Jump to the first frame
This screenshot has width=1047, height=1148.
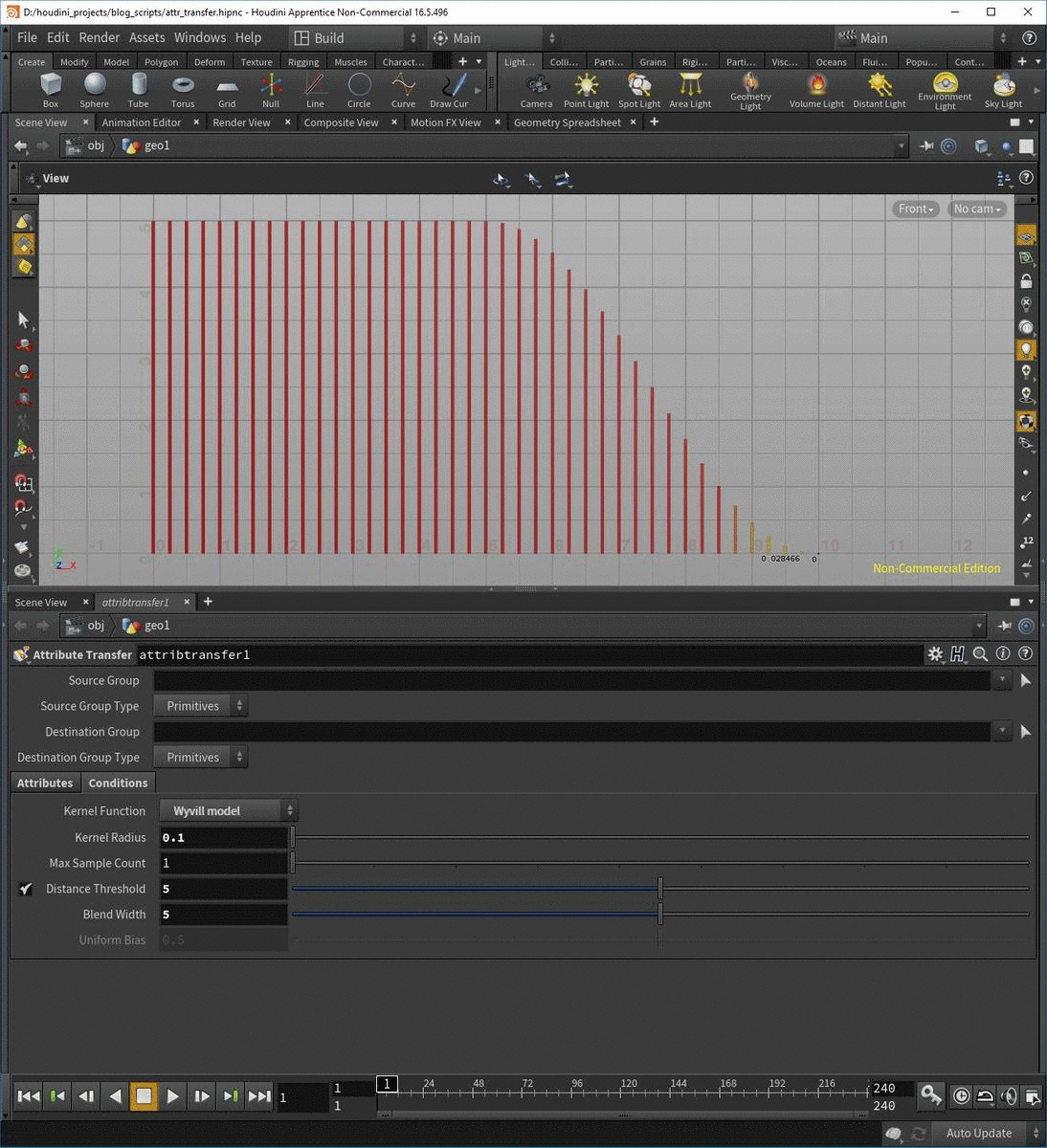[x=29, y=1096]
